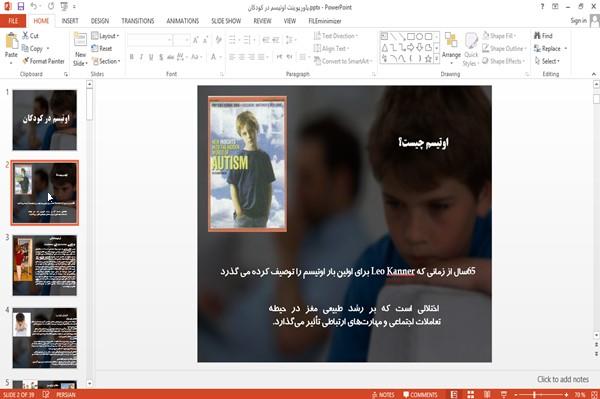Open the Select dropdown in Editing
The width and height of the screenshot is (600, 399).
click(x=547, y=61)
